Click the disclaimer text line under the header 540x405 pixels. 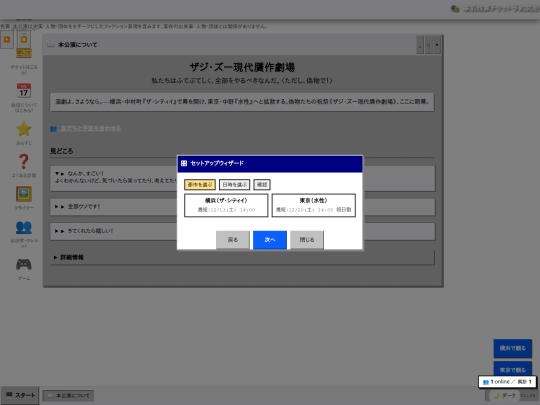[134, 26]
